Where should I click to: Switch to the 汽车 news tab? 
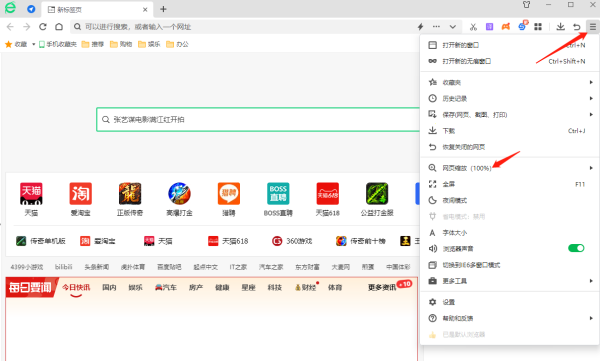coord(166,287)
